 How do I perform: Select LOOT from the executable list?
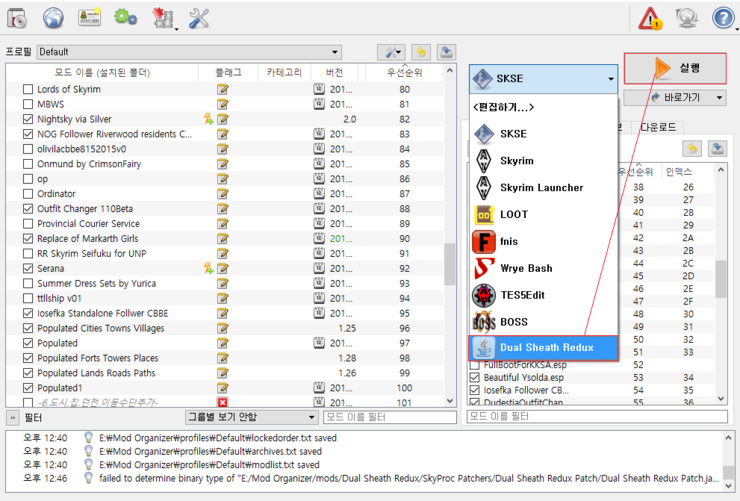tap(544, 215)
